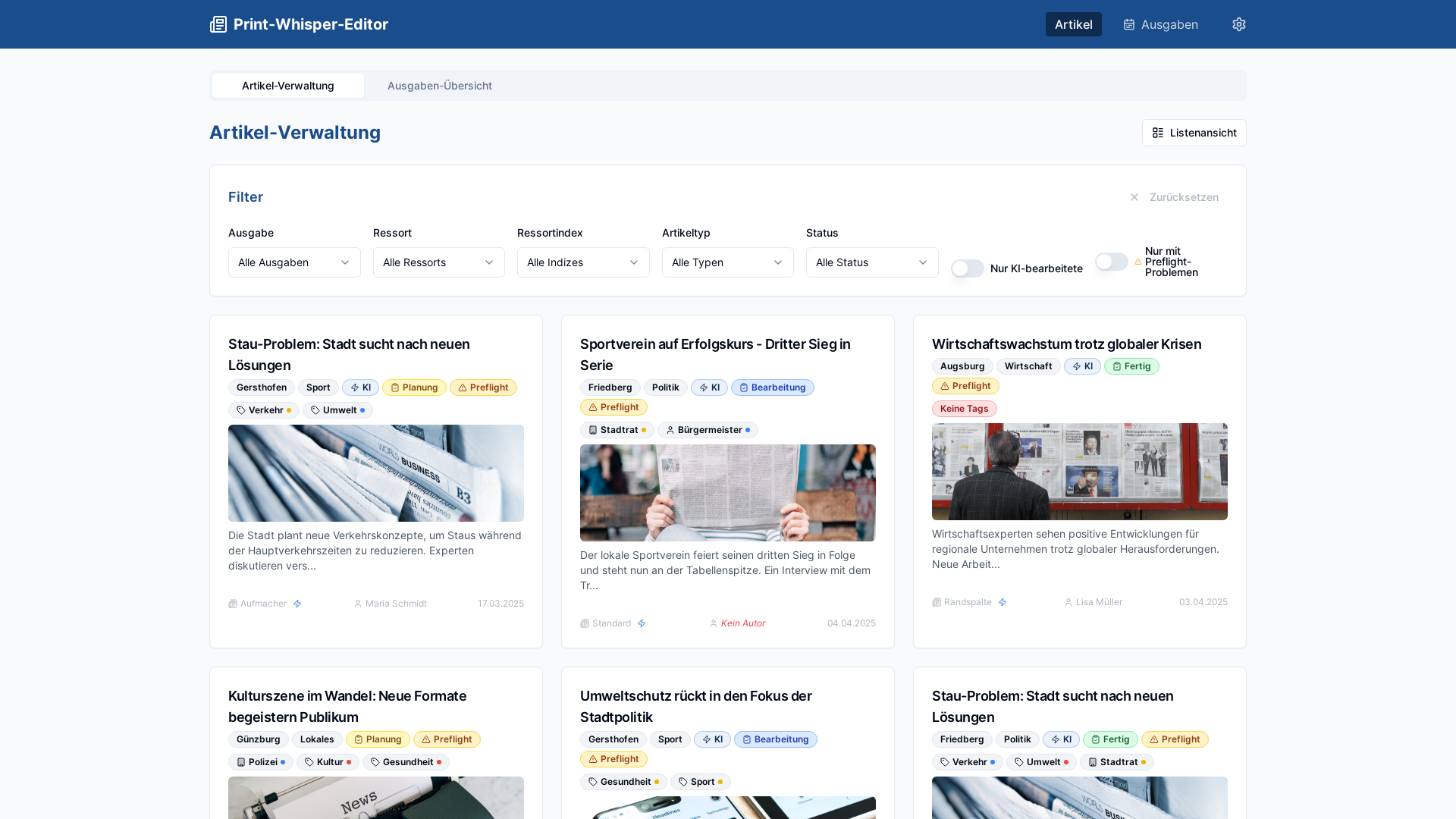
Task: Click the person icon beside Lisa Müller
Action: coord(1068,602)
